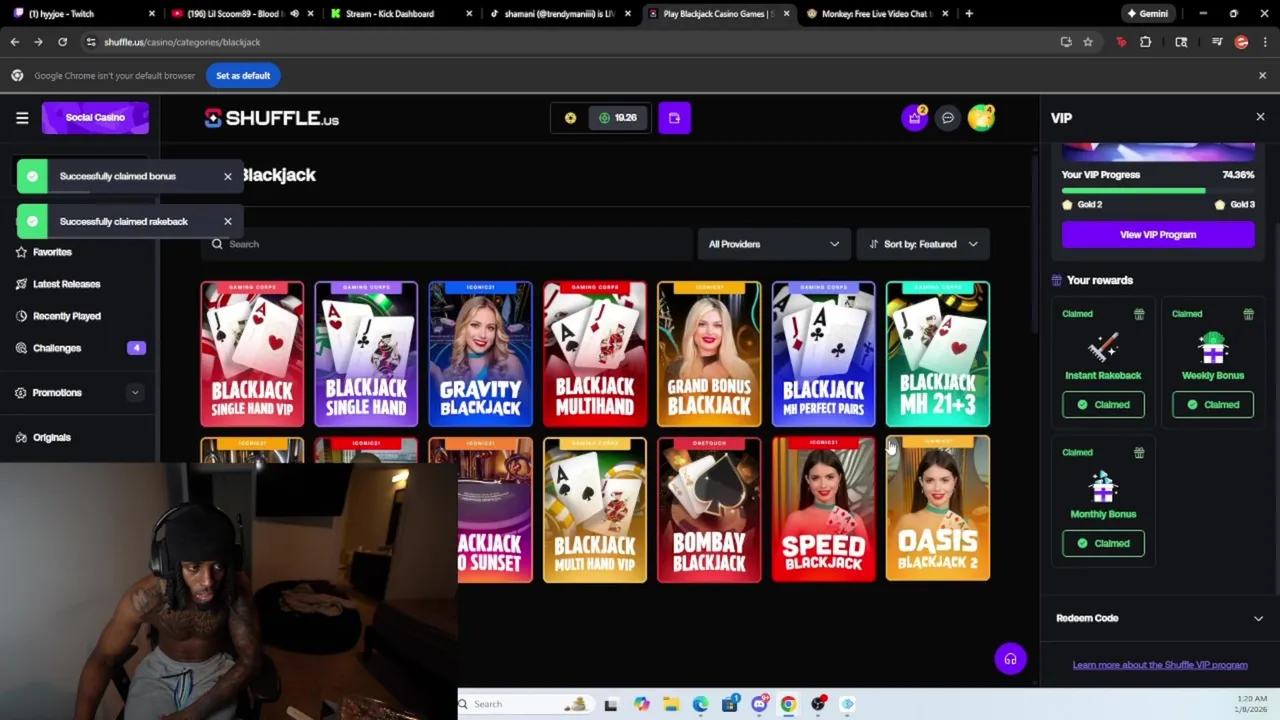Open the hamburger menu beside Social Casino
Image resolution: width=1280 pixels, height=720 pixels.
tap(22, 118)
